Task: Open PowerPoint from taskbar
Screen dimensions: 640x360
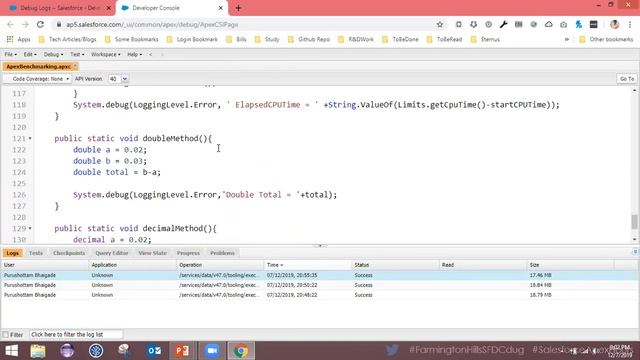Action: 182,351
